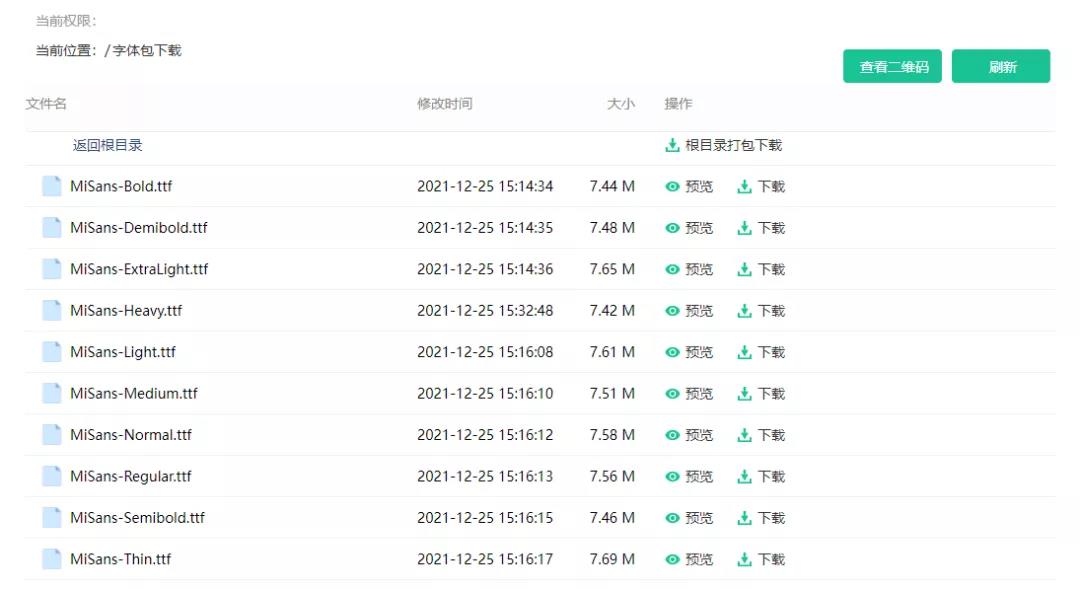Click file icon for MiSans-Demibold.ttf
This screenshot has width=1080, height=589.
52,227
